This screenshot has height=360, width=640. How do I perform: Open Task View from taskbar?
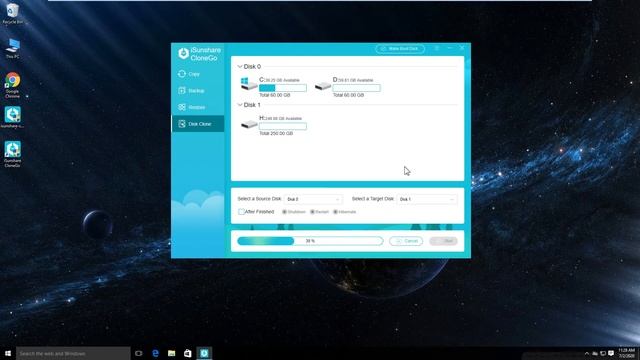pyautogui.click(x=139, y=353)
